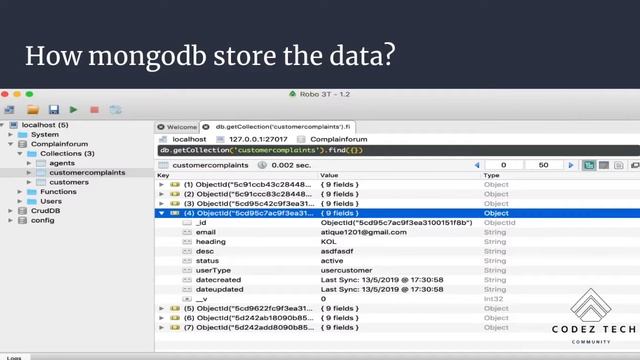
Task: Collapse document (4) with its arrow
Action: coord(162,213)
